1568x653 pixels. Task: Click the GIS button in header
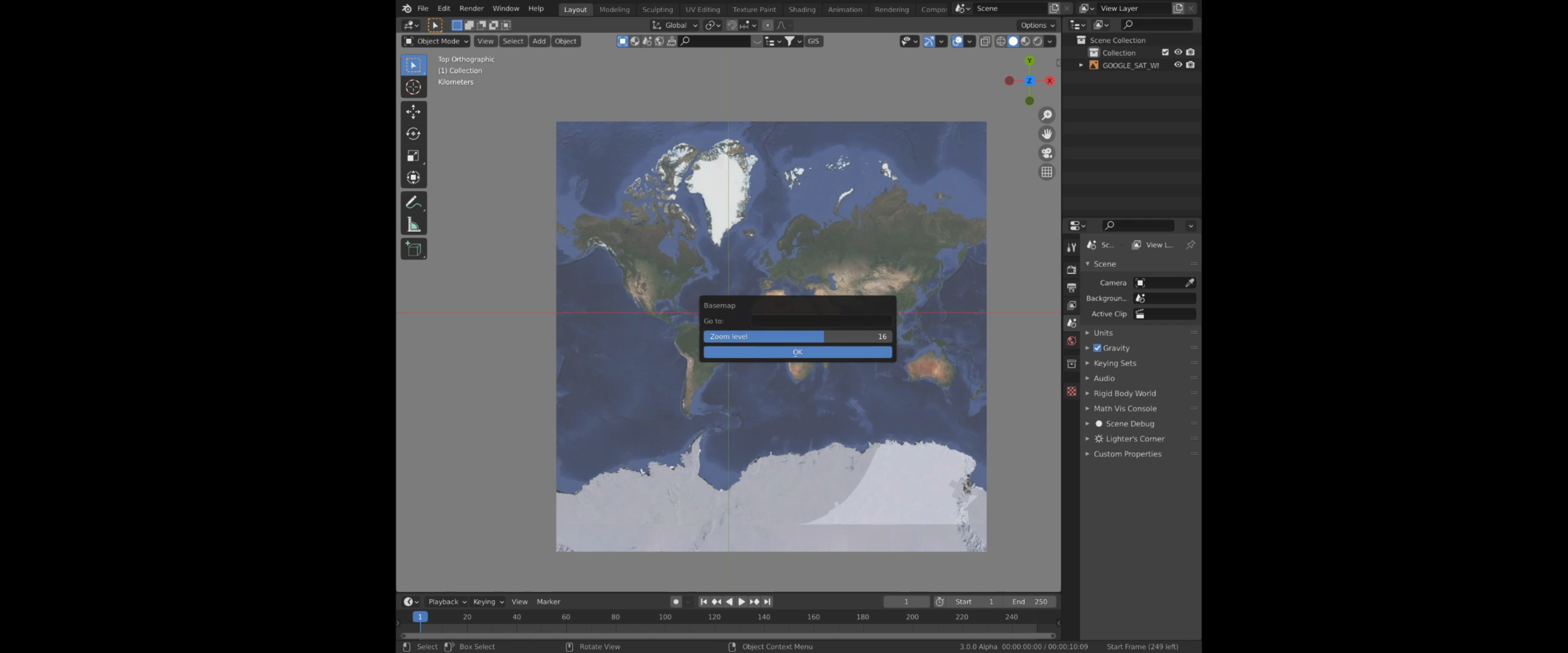812,41
